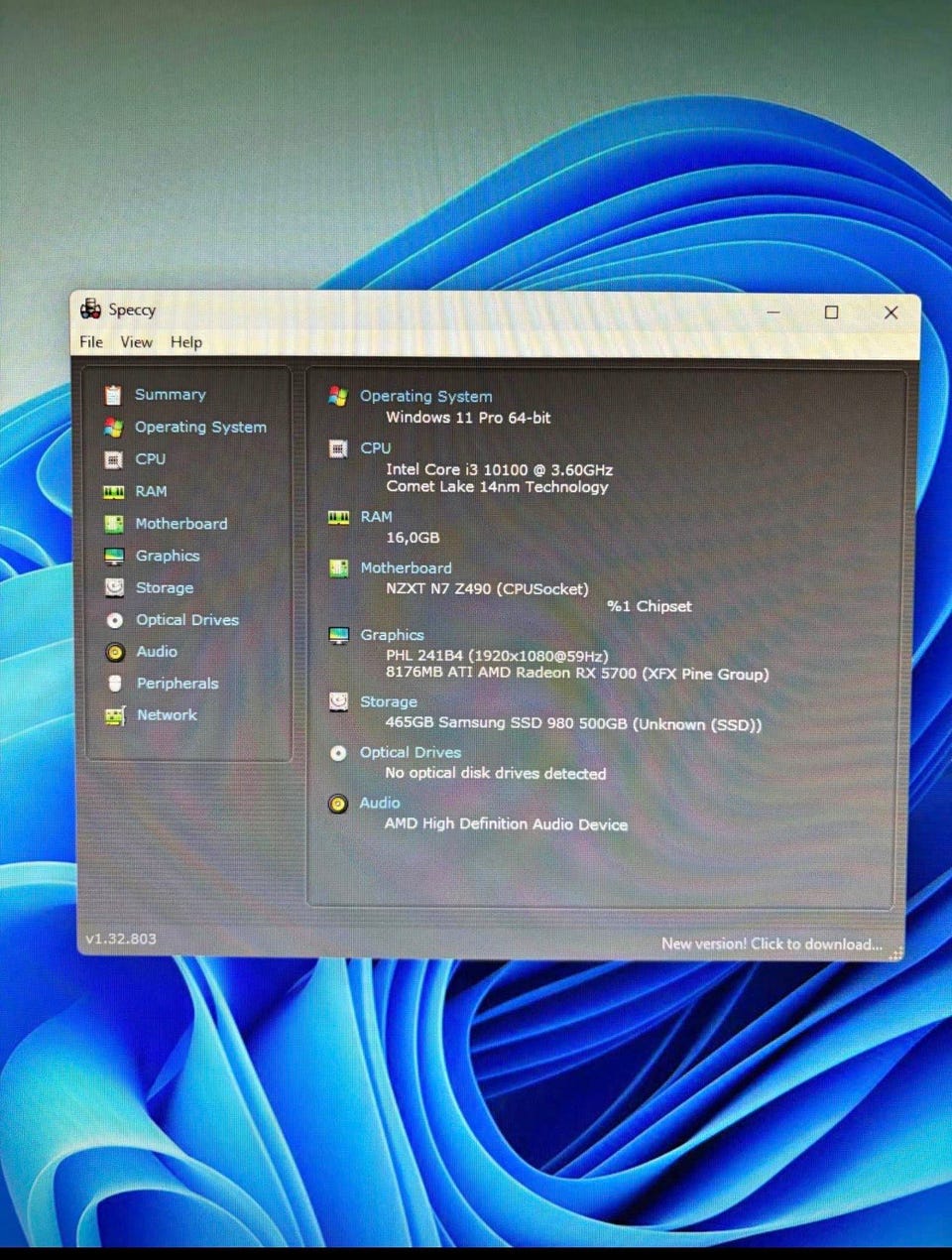Click 'No optical disk drives detected' text
The height and width of the screenshot is (1260, 952).
[x=496, y=774]
